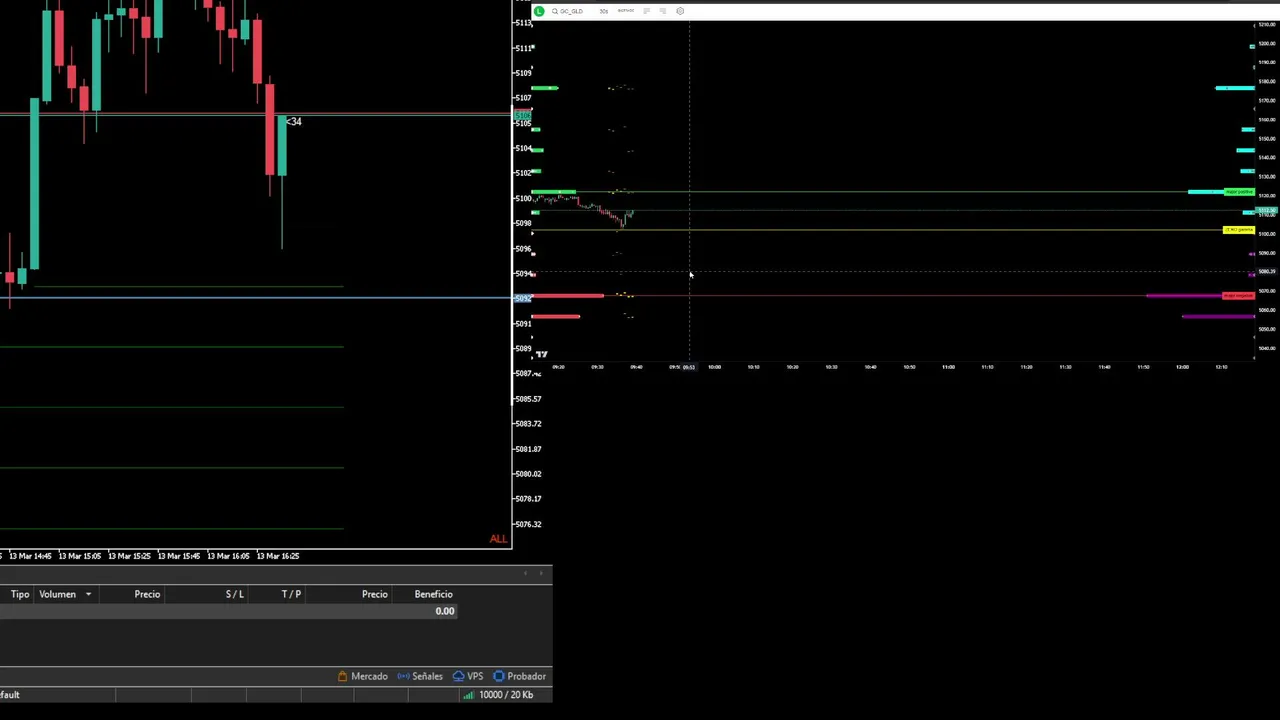Open the GC_GLD symbol search
Screen dimensions: 1280x720
click(x=568, y=11)
